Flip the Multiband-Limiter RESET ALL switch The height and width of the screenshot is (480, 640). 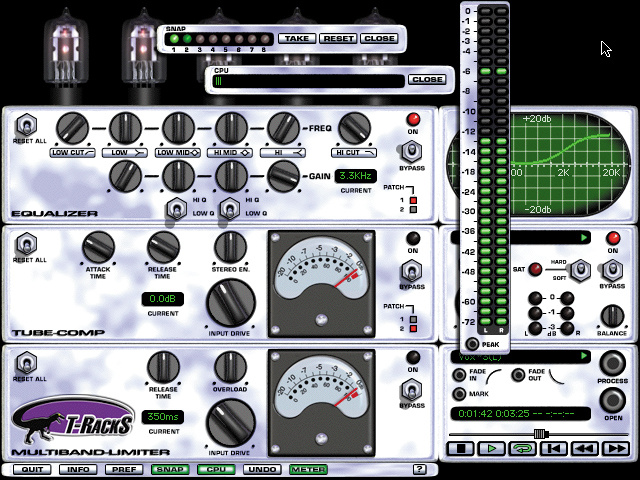point(27,363)
